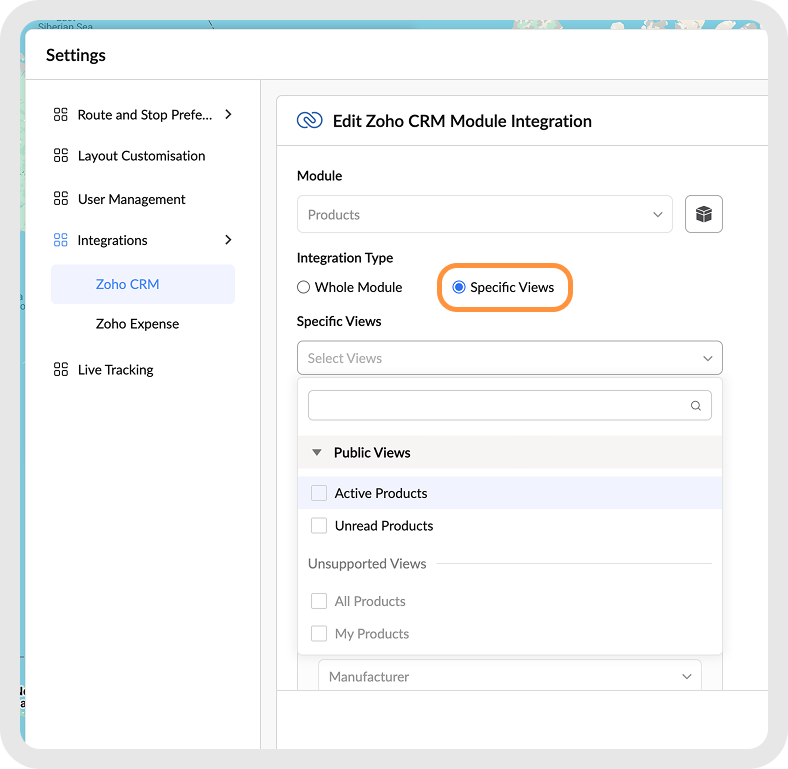Viewport: 788px width, 769px height.
Task: Tick the Unread Products checkbox
Action: [x=319, y=526]
